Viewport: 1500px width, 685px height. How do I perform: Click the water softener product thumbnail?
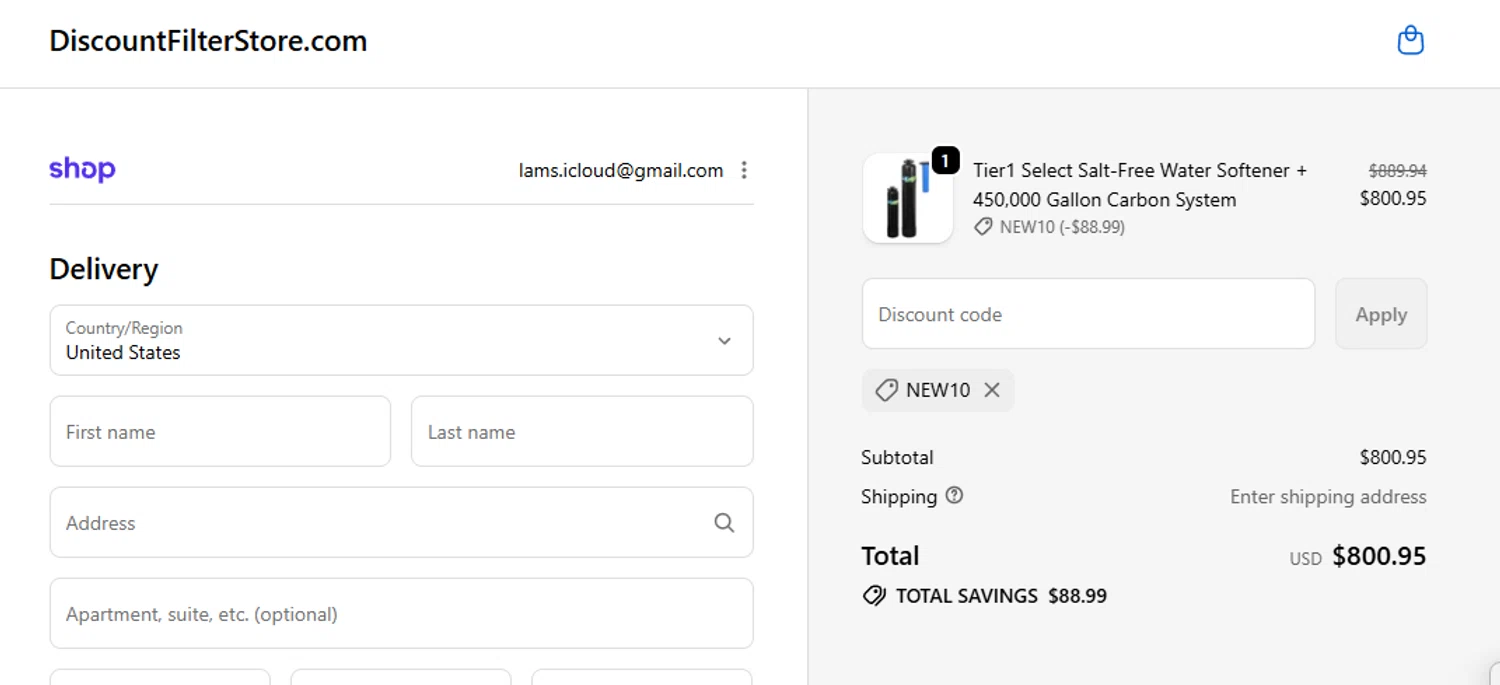(907, 199)
